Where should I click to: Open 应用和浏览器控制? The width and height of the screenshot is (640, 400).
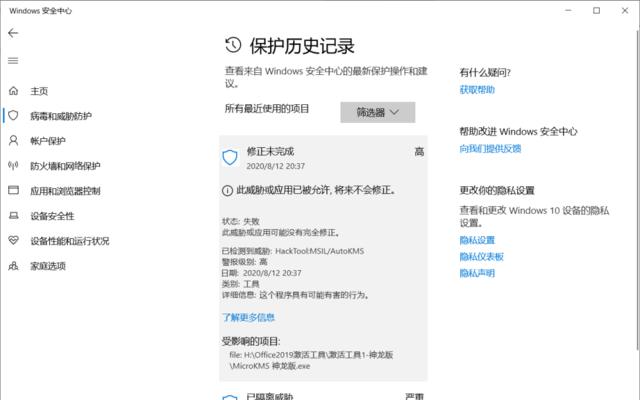click(x=65, y=191)
